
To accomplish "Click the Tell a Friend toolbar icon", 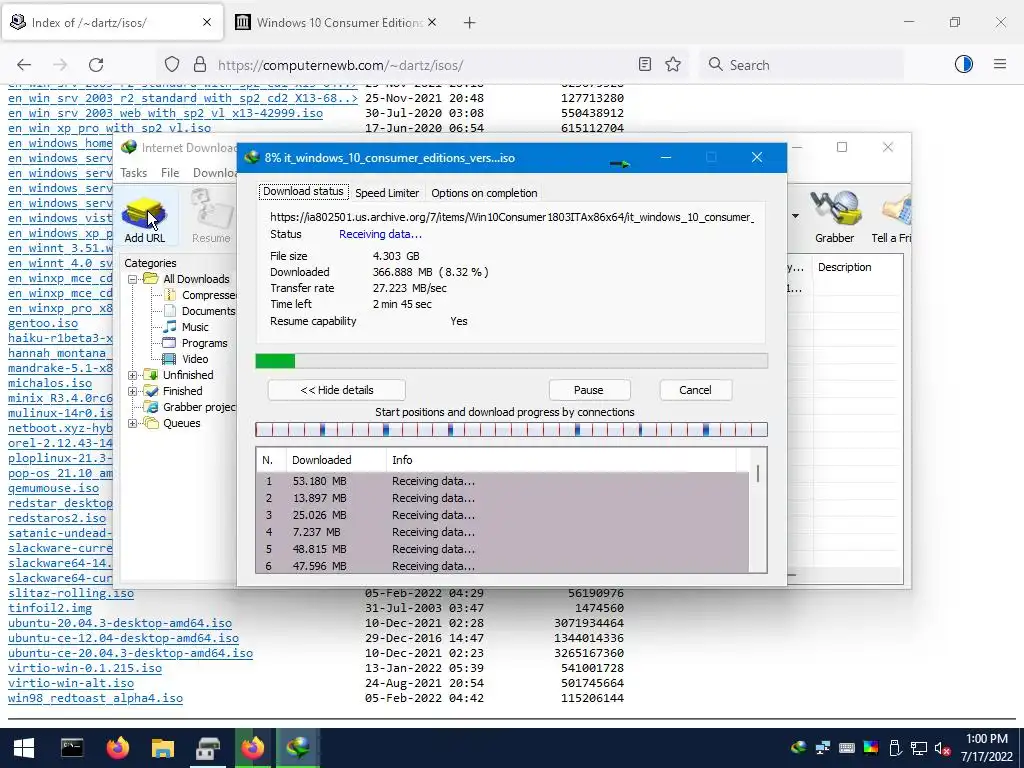I will (x=892, y=217).
